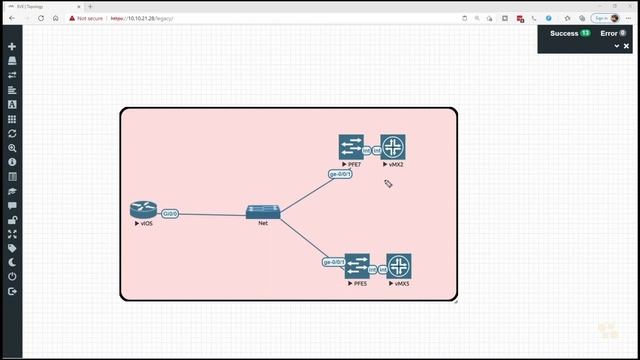Open the text objects letter A icon

(12, 104)
